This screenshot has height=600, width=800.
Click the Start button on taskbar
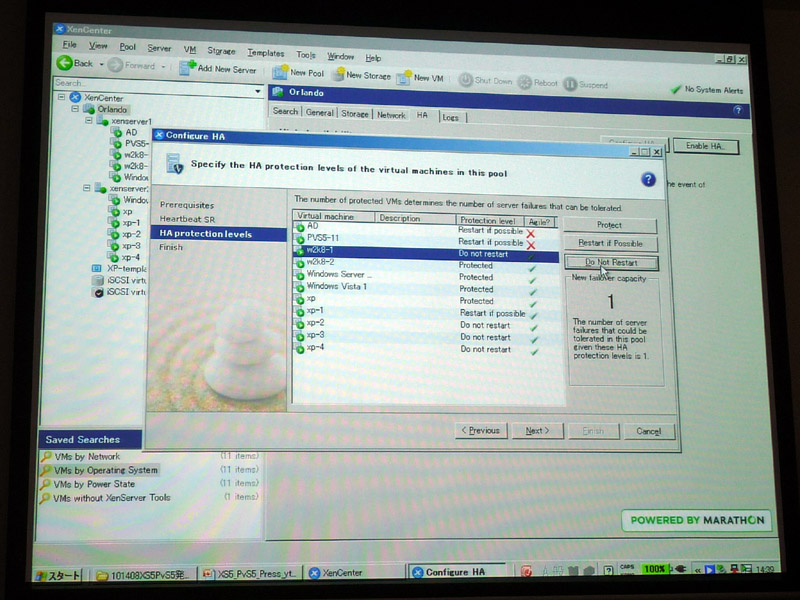57,576
